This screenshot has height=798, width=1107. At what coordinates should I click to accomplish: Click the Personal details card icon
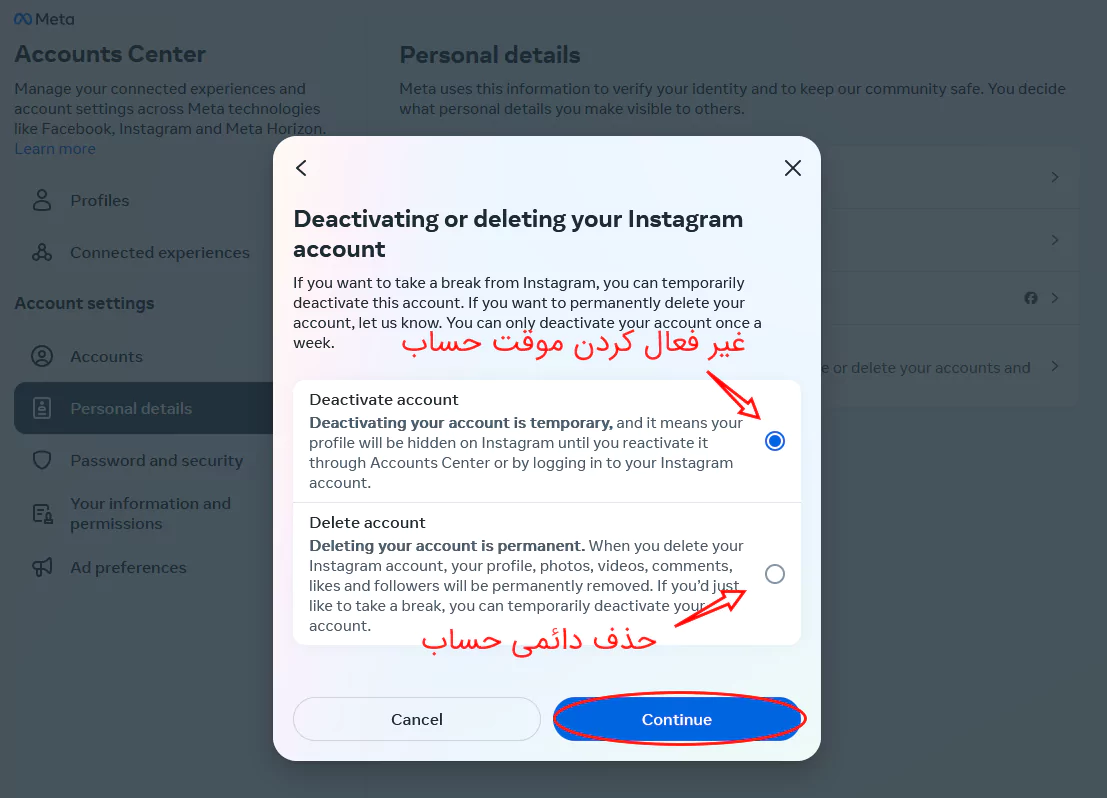[41, 408]
